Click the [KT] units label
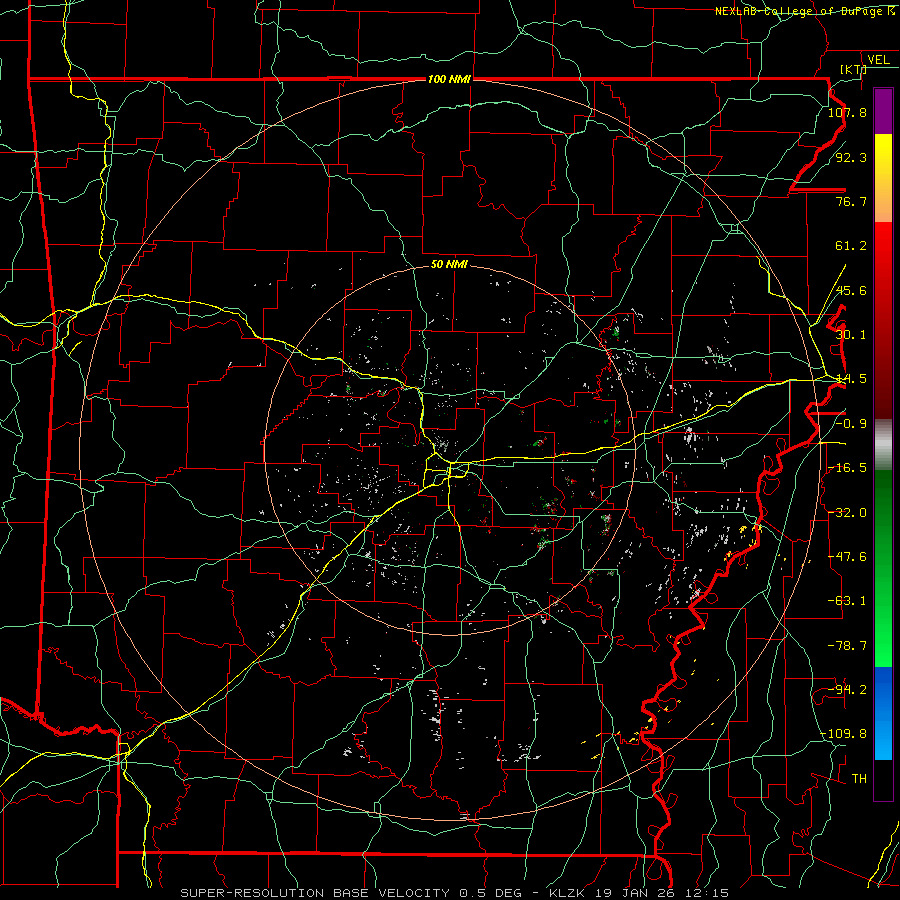Image resolution: width=900 pixels, height=900 pixels. click(853, 70)
